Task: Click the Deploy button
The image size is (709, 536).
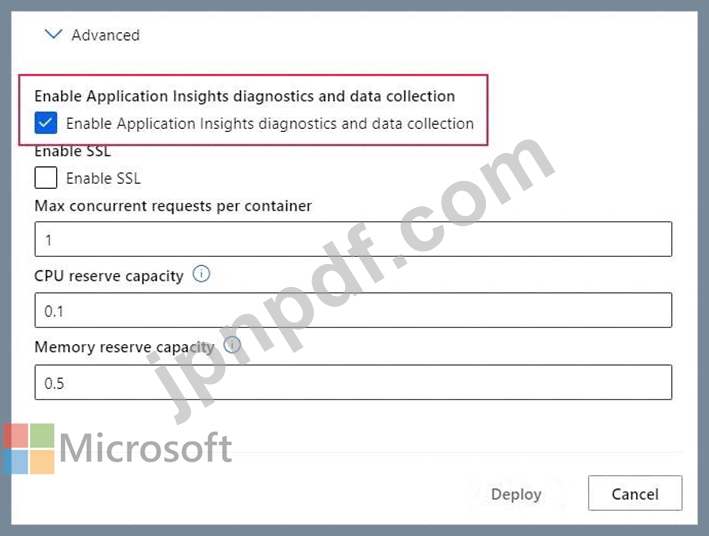Action: tap(516, 494)
